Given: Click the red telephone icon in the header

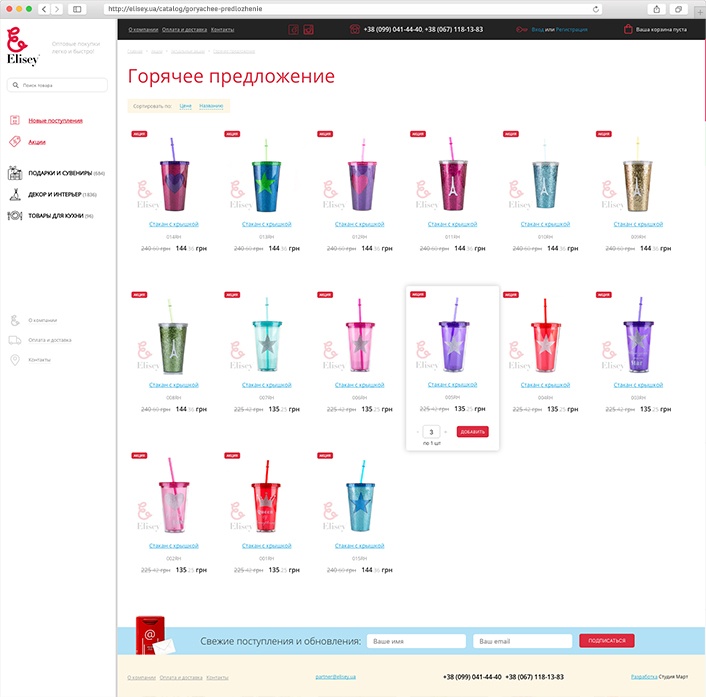Looking at the screenshot, I should point(354,29).
